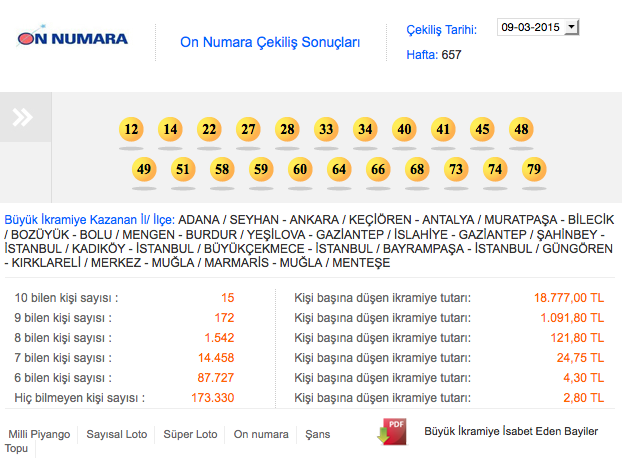Click yellow ball number 66
622x468 pixels.
tap(378, 169)
